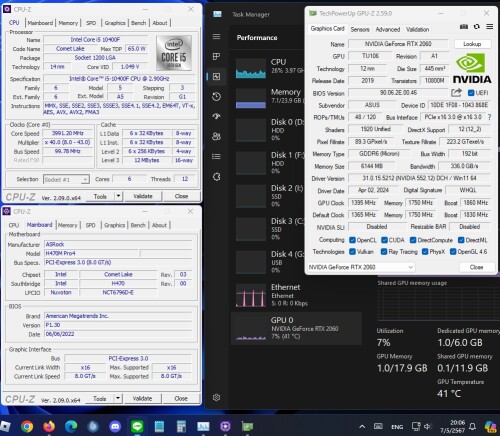The image size is (500, 436).
Task: Switch to Sensors tab in GPU-Z
Action: coord(360,29)
